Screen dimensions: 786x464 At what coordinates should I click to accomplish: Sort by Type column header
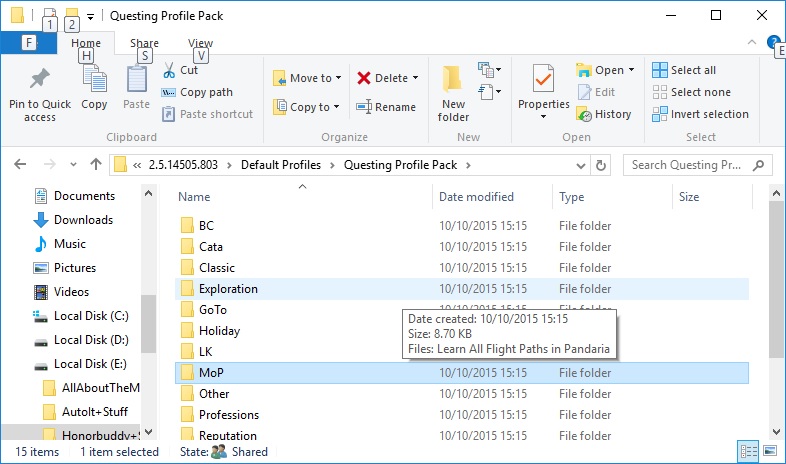pos(571,197)
